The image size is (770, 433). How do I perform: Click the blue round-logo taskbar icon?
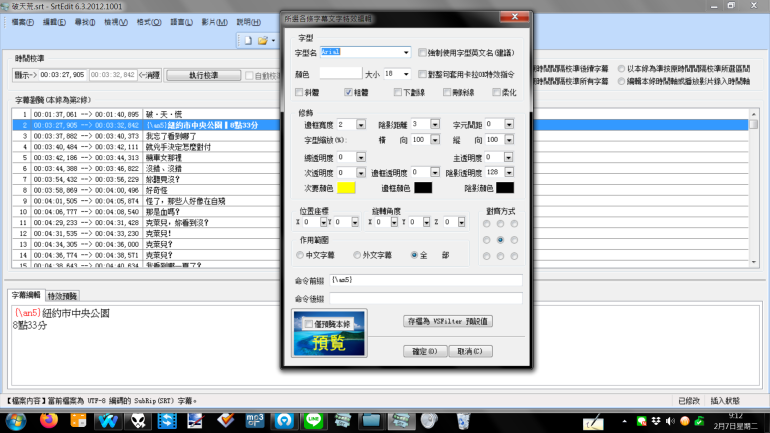tap(284, 421)
